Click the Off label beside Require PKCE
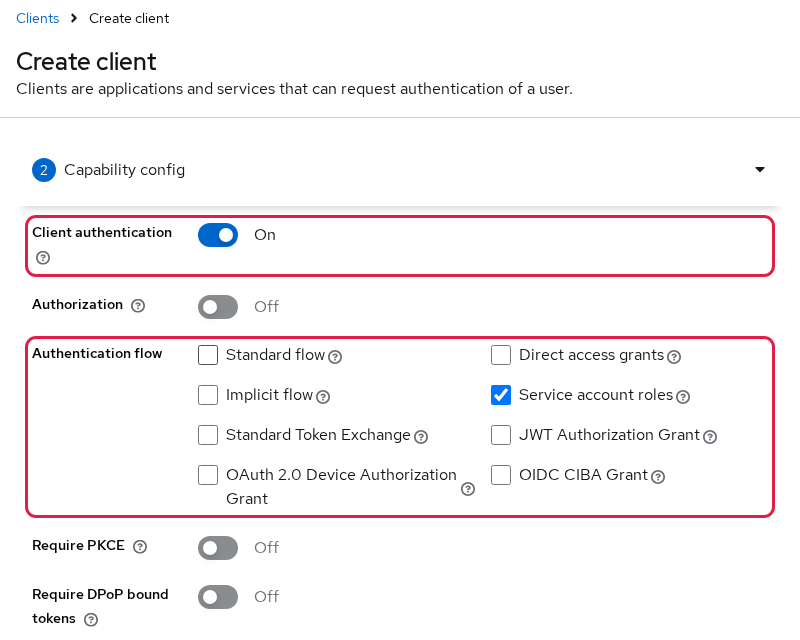Viewport: 800px width, 640px height. coord(267,548)
